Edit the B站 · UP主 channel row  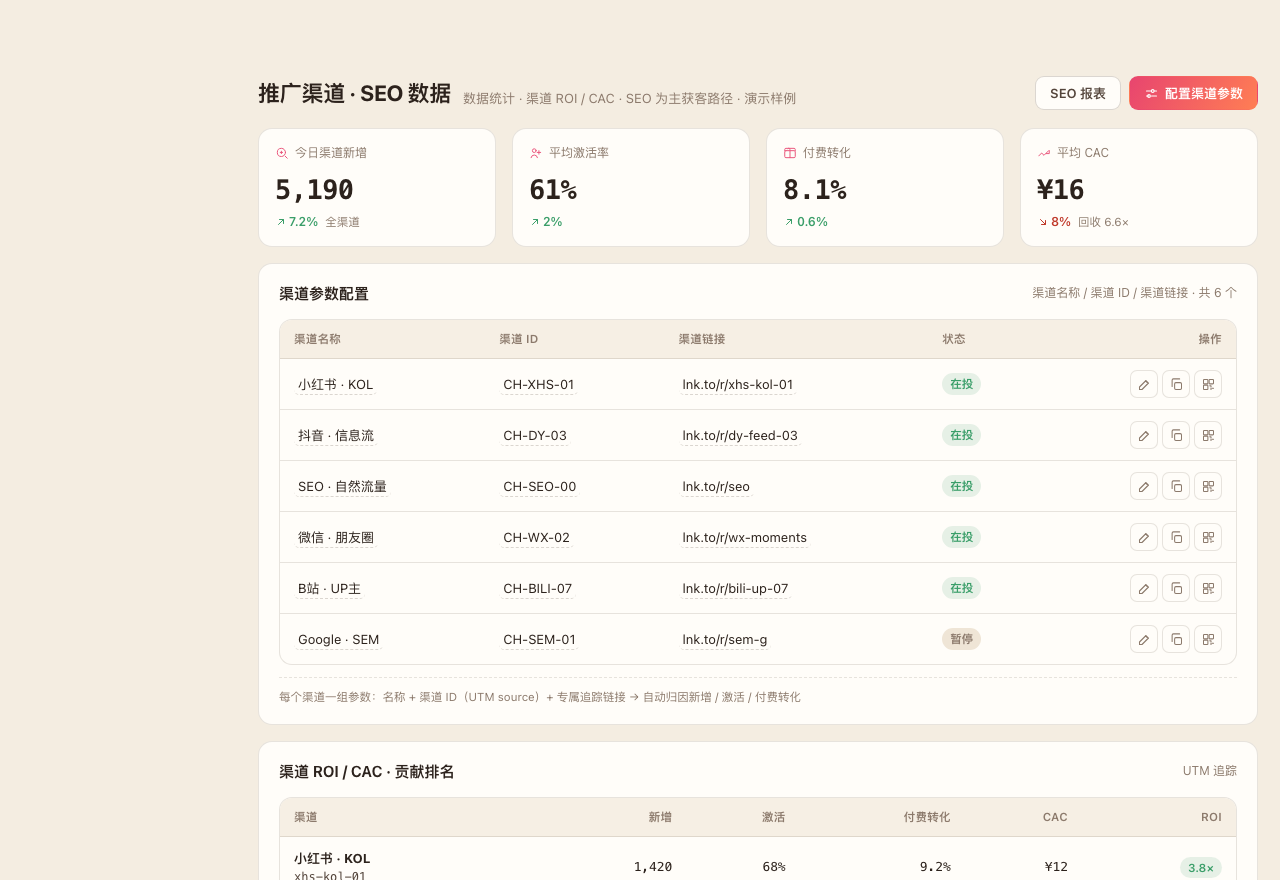pyautogui.click(x=1144, y=588)
